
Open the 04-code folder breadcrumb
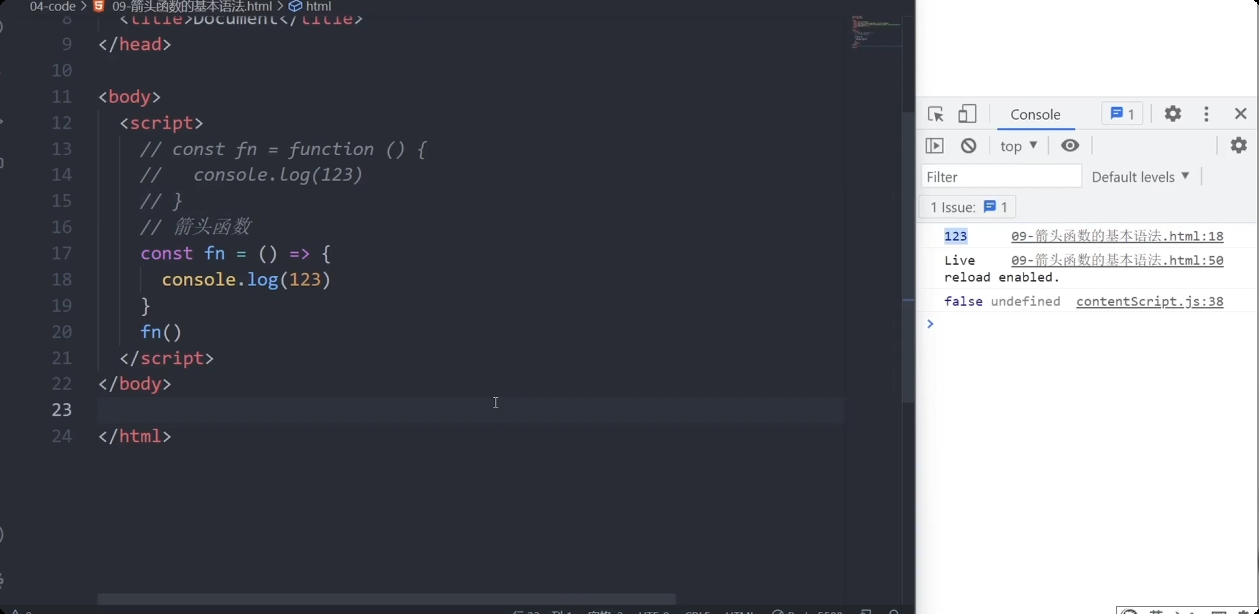click(53, 6)
